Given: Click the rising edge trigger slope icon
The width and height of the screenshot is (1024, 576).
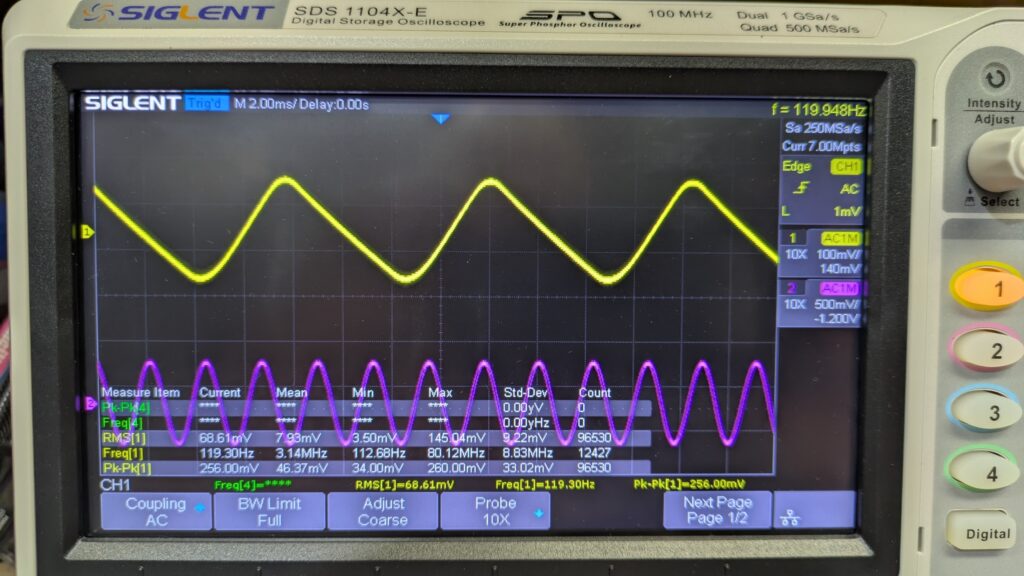Looking at the screenshot, I should pyautogui.click(x=796, y=187).
